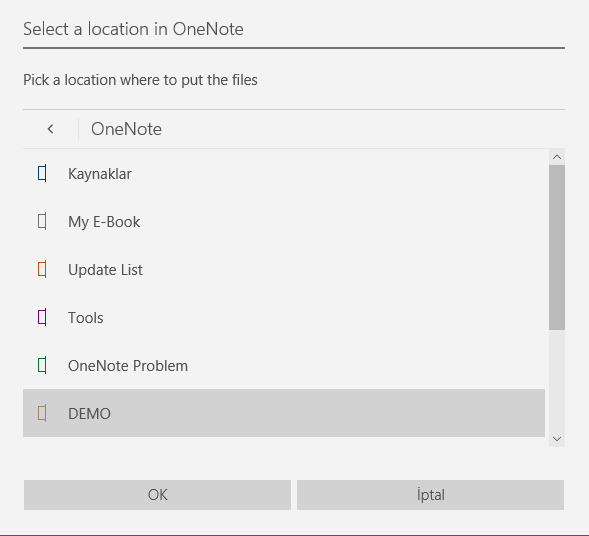Select the Kaynaklar notebook

pos(284,174)
